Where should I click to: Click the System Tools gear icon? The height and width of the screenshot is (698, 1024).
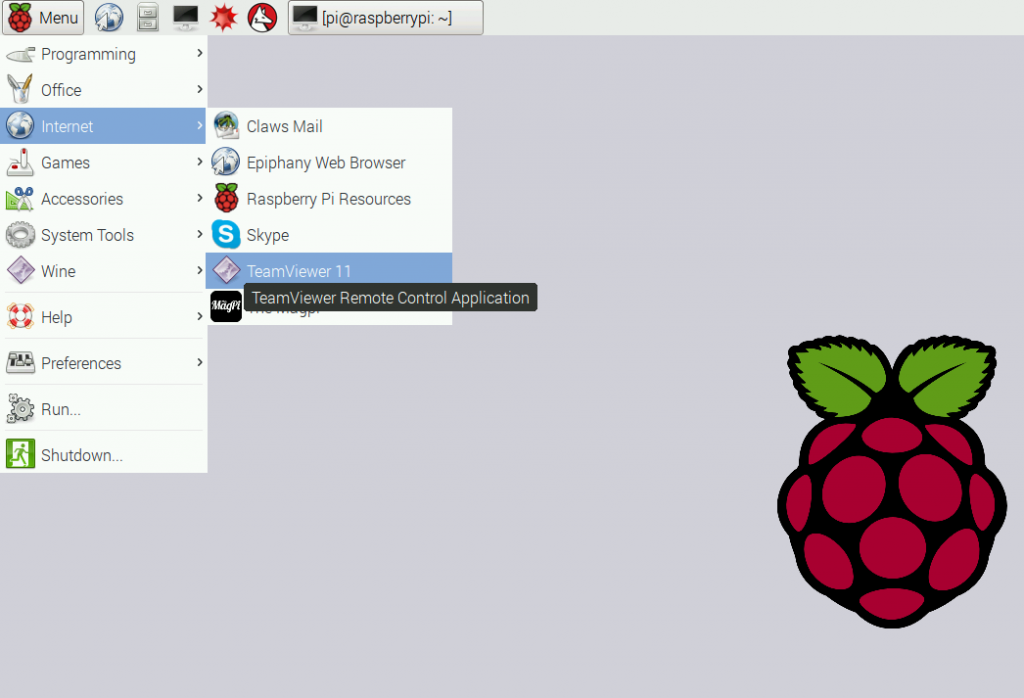20,234
